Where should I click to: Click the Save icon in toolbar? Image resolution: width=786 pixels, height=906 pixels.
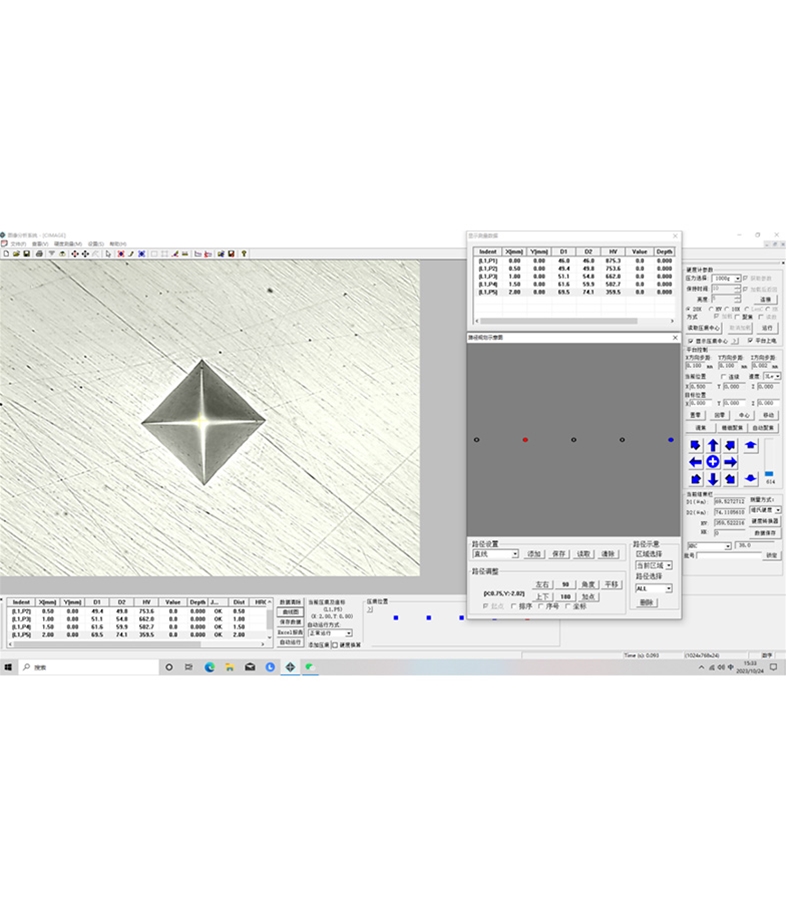coord(28,254)
